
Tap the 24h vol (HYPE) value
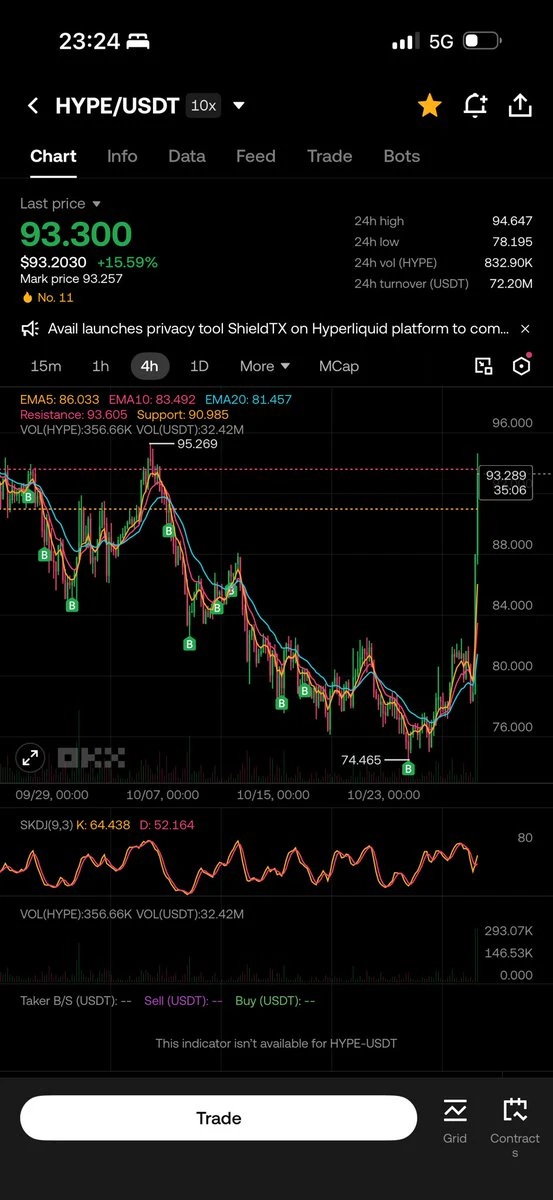point(509,263)
